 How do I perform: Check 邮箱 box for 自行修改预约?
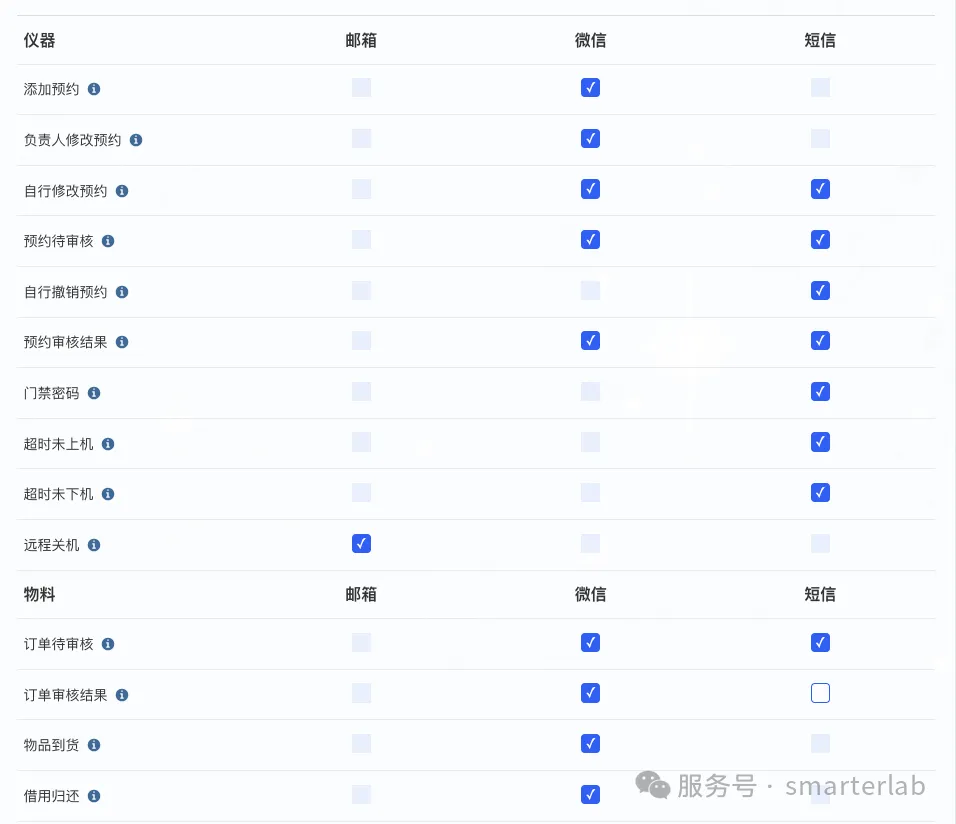(362, 189)
